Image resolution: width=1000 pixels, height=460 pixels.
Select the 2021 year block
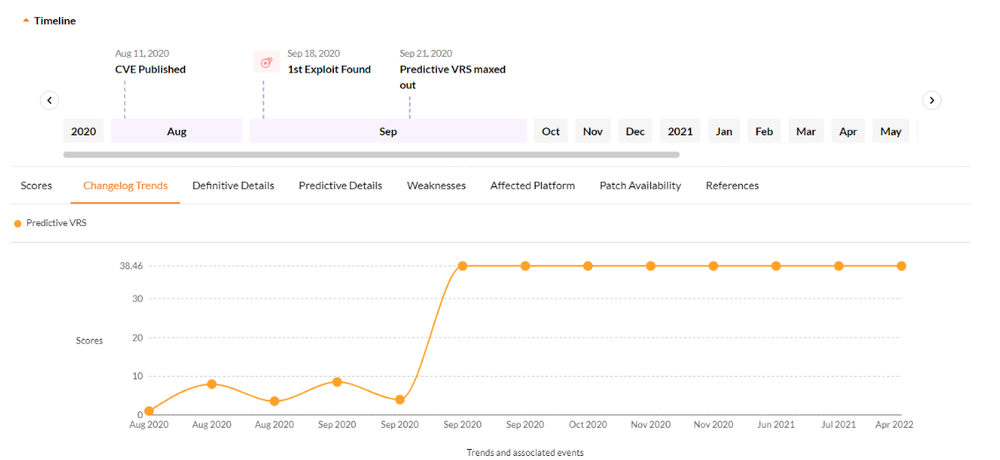[x=680, y=131]
